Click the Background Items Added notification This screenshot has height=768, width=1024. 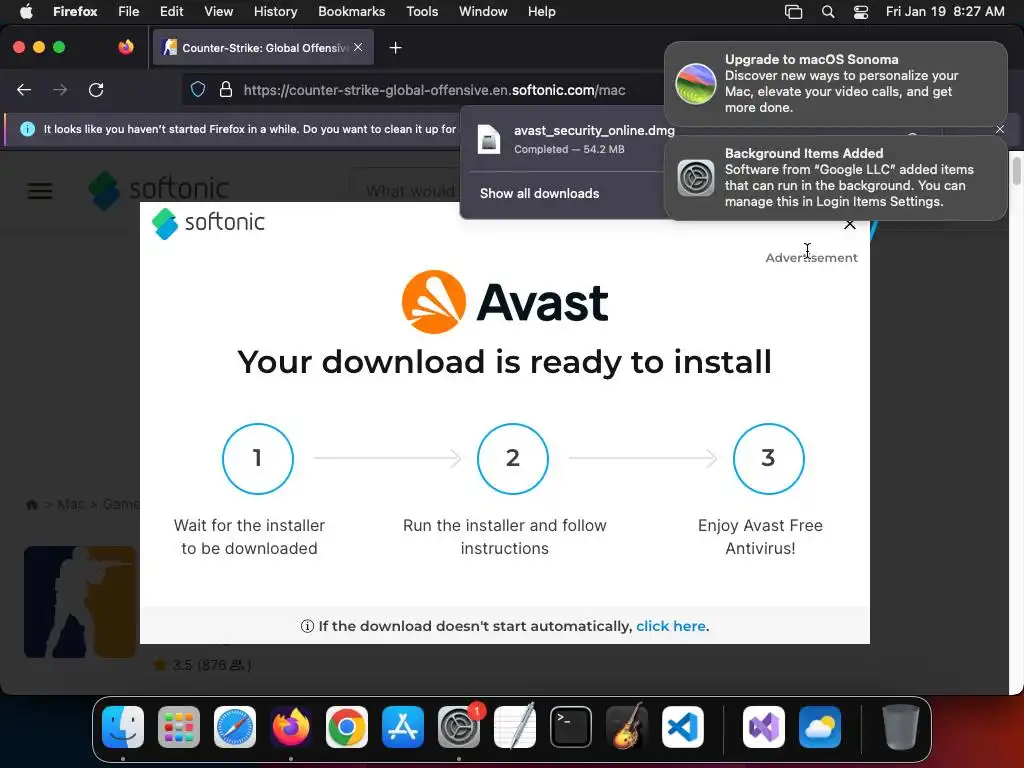click(x=835, y=178)
